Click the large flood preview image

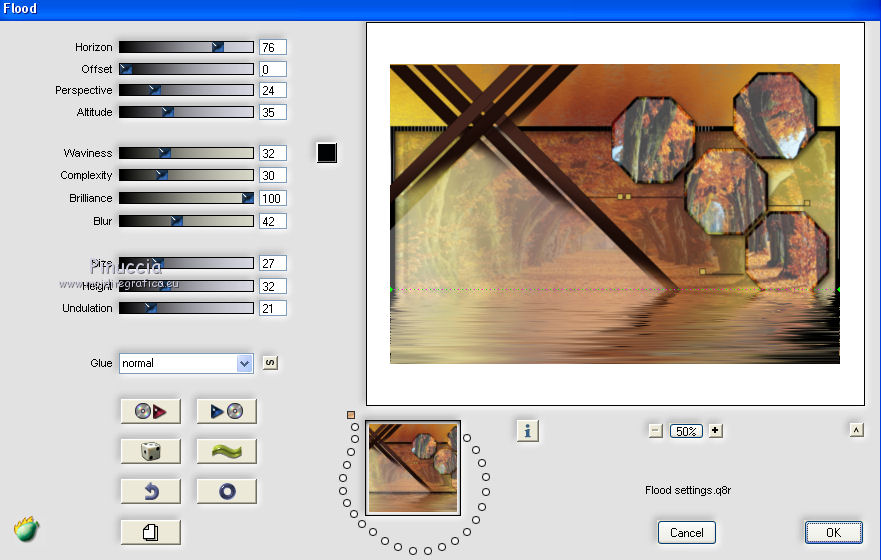[615, 213]
